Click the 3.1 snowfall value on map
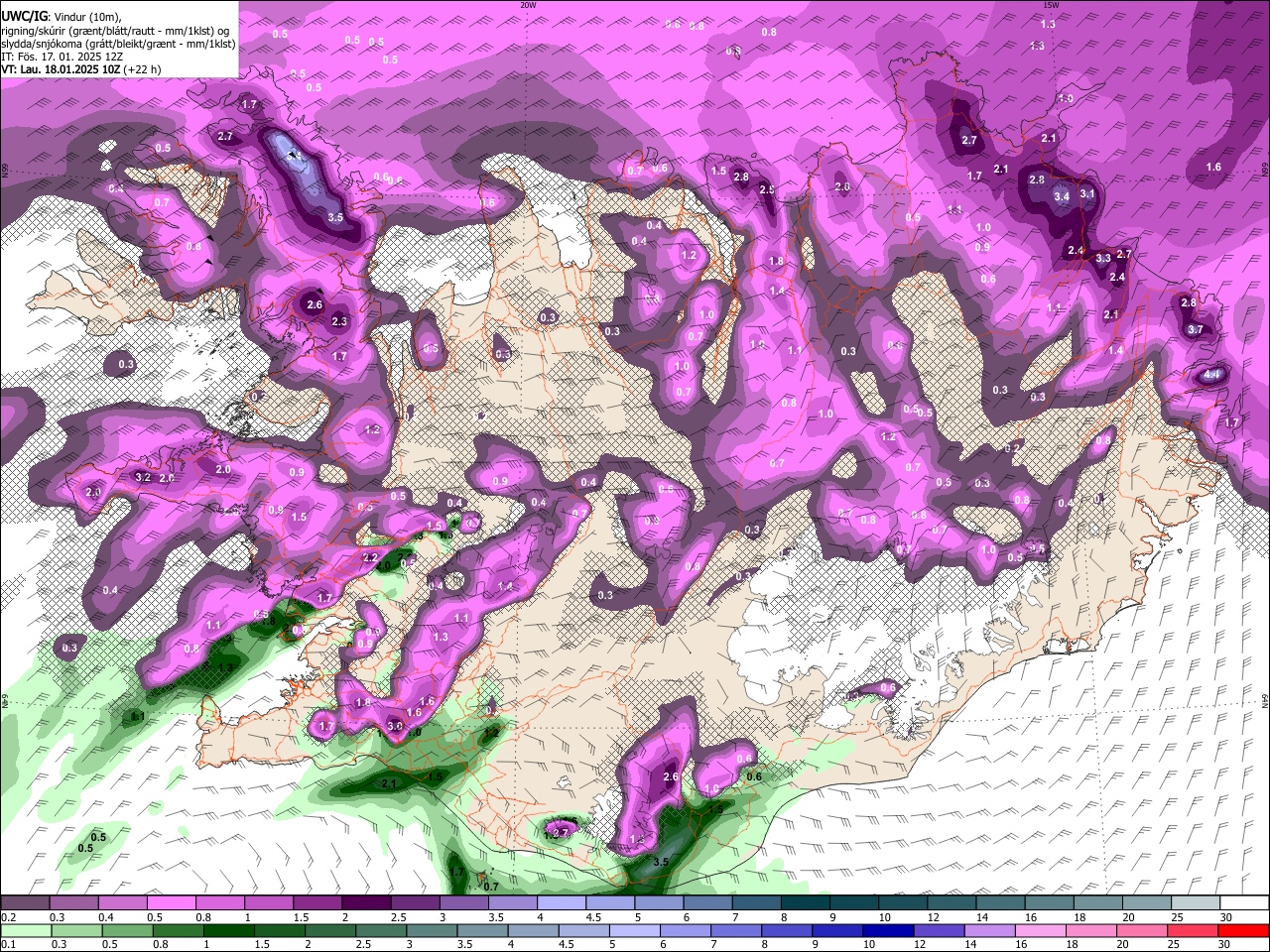Viewport: 1270px width, 952px height. 1086,193
